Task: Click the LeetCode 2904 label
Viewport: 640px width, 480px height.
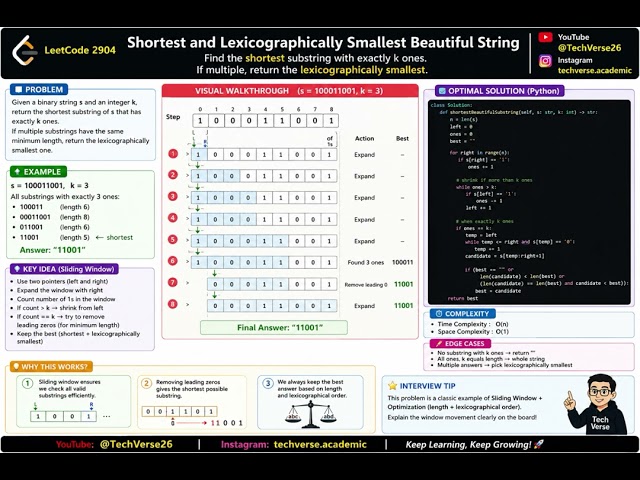Action: (x=80, y=51)
